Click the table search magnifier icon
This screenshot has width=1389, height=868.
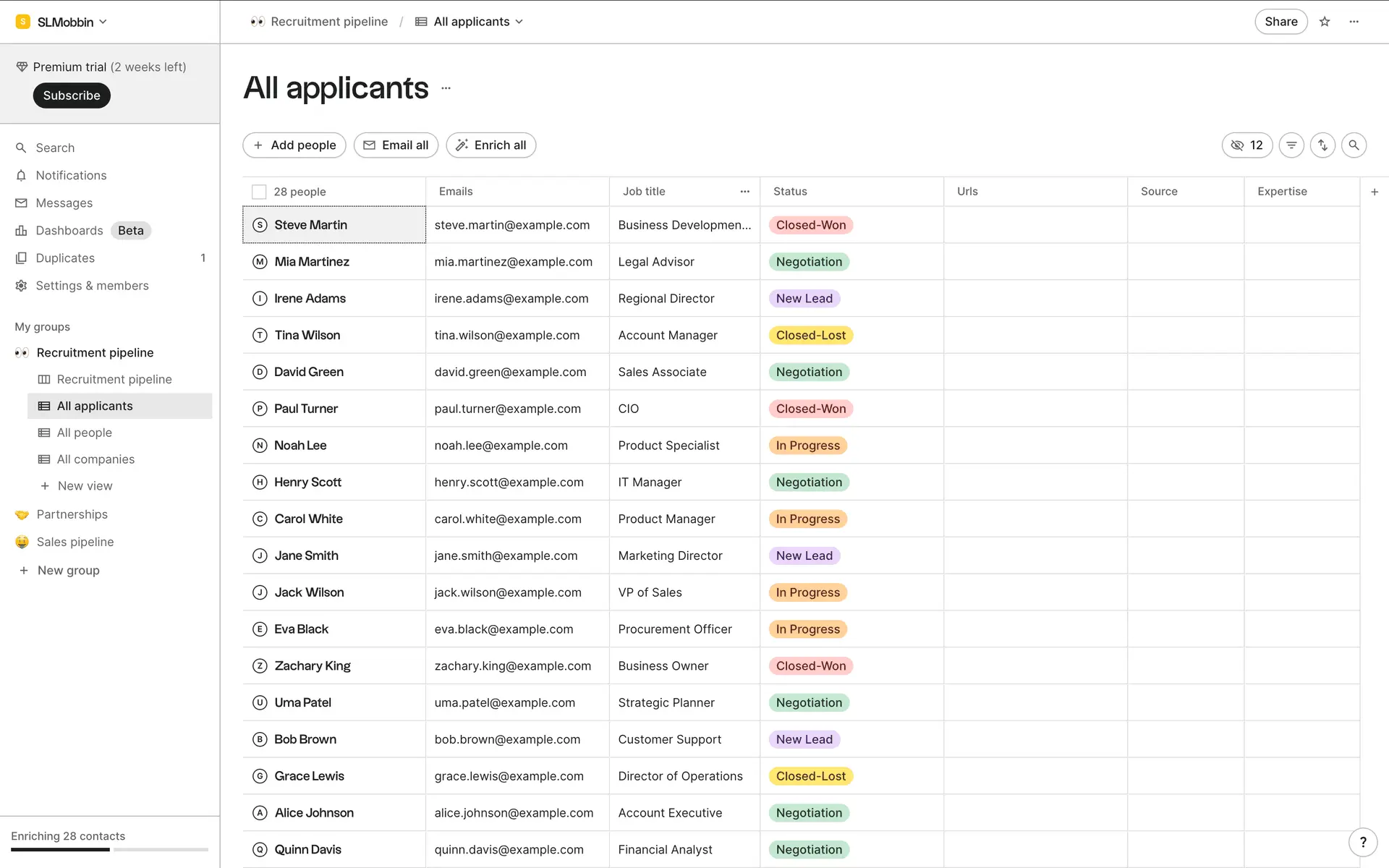point(1354,145)
